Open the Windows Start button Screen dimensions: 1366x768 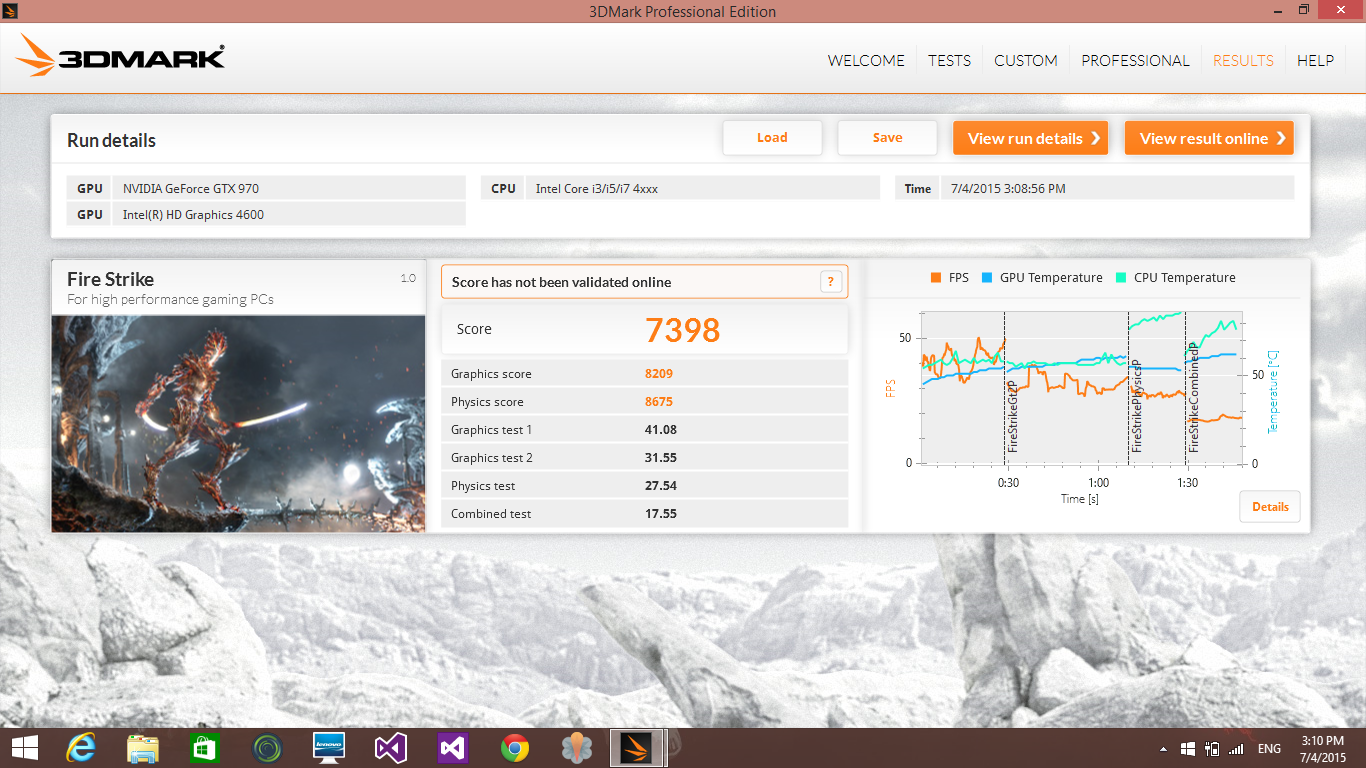point(24,748)
